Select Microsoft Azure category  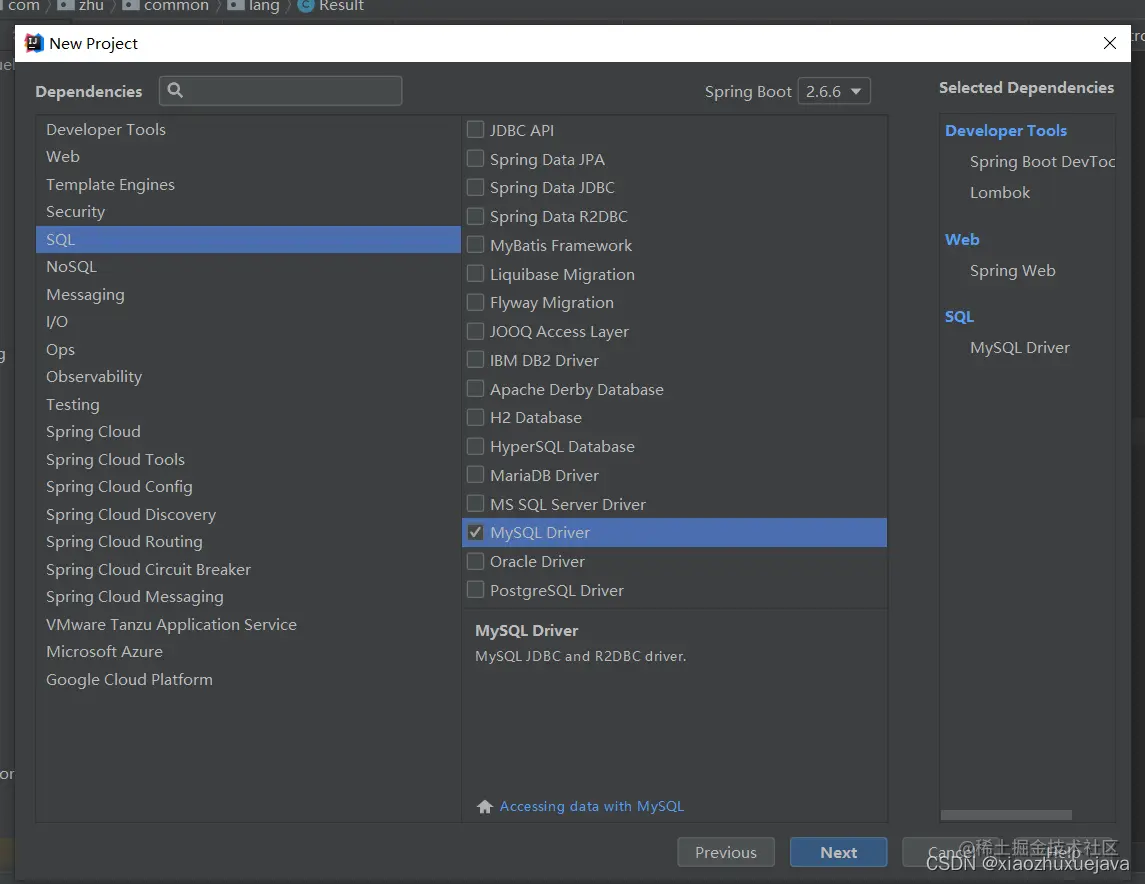[248, 651]
